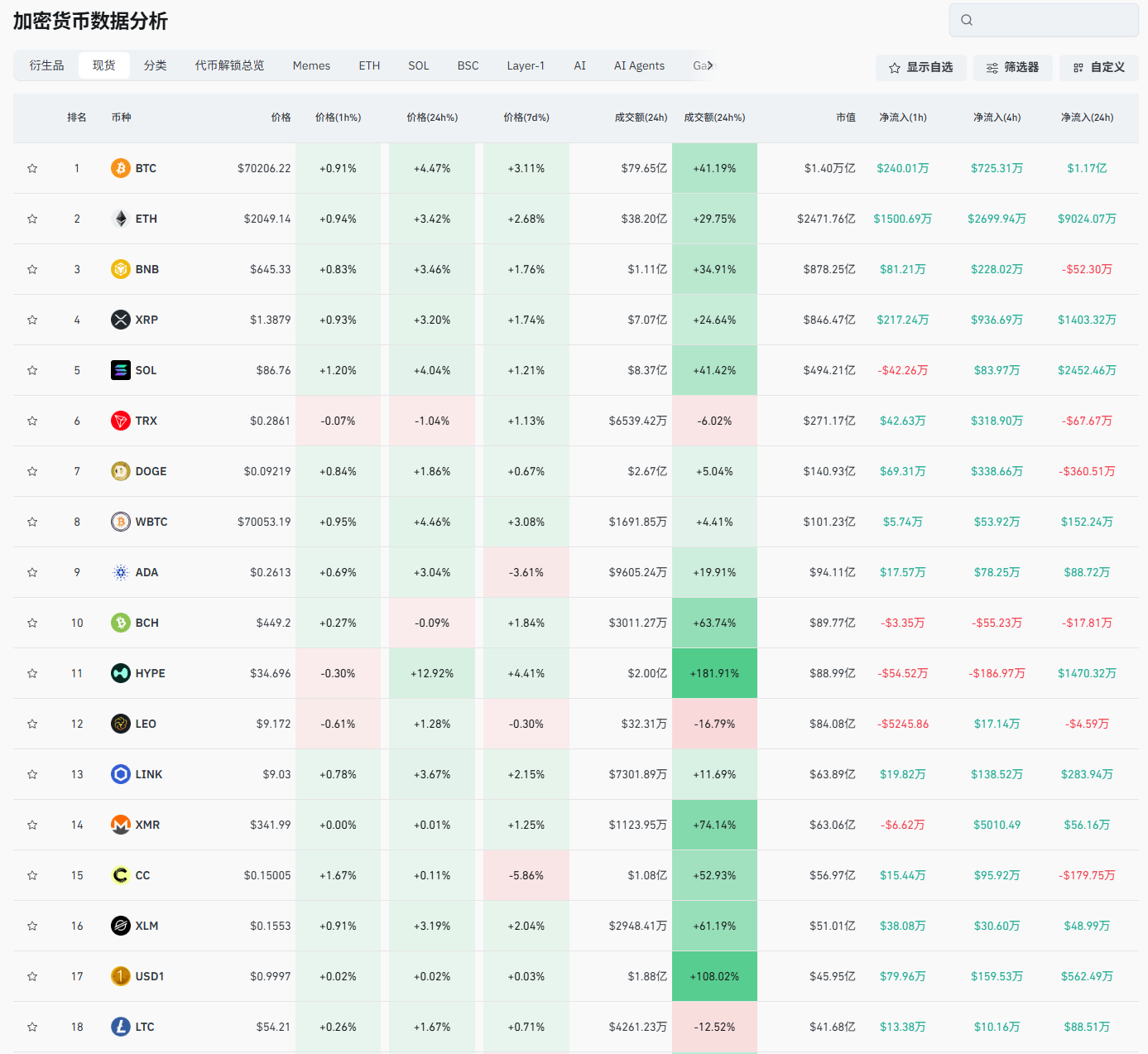Click the LTC Litecoin logo
The image size is (1148, 1054).
[x=121, y=1027]
